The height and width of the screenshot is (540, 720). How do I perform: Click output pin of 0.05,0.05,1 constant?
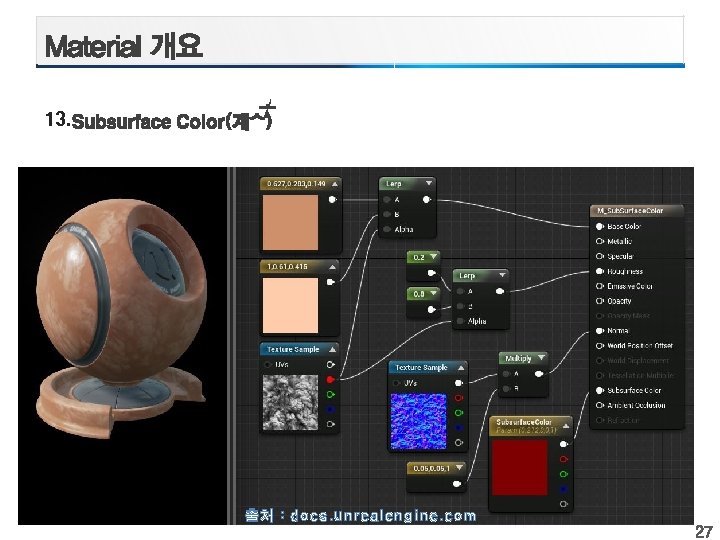[x=457, y=484]
